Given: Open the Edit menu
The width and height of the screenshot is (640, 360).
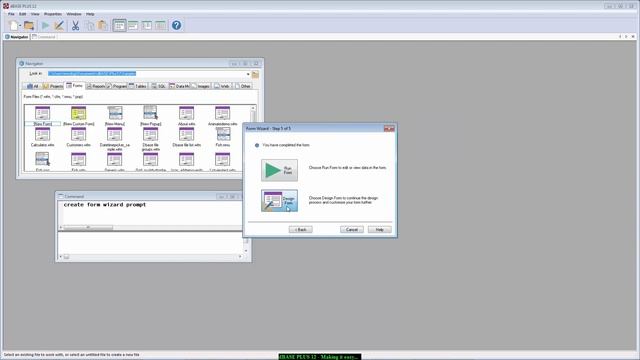Looking at the screenshot, I should 22,14.
